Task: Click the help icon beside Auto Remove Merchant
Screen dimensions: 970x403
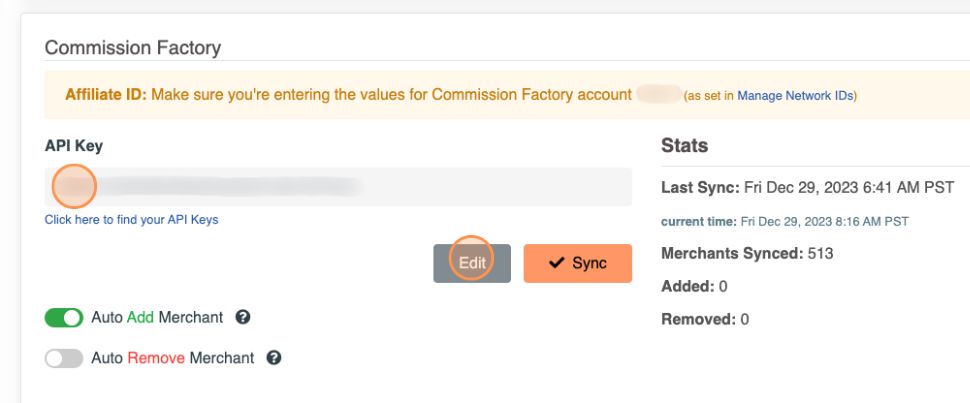Action: pos(274,357)
